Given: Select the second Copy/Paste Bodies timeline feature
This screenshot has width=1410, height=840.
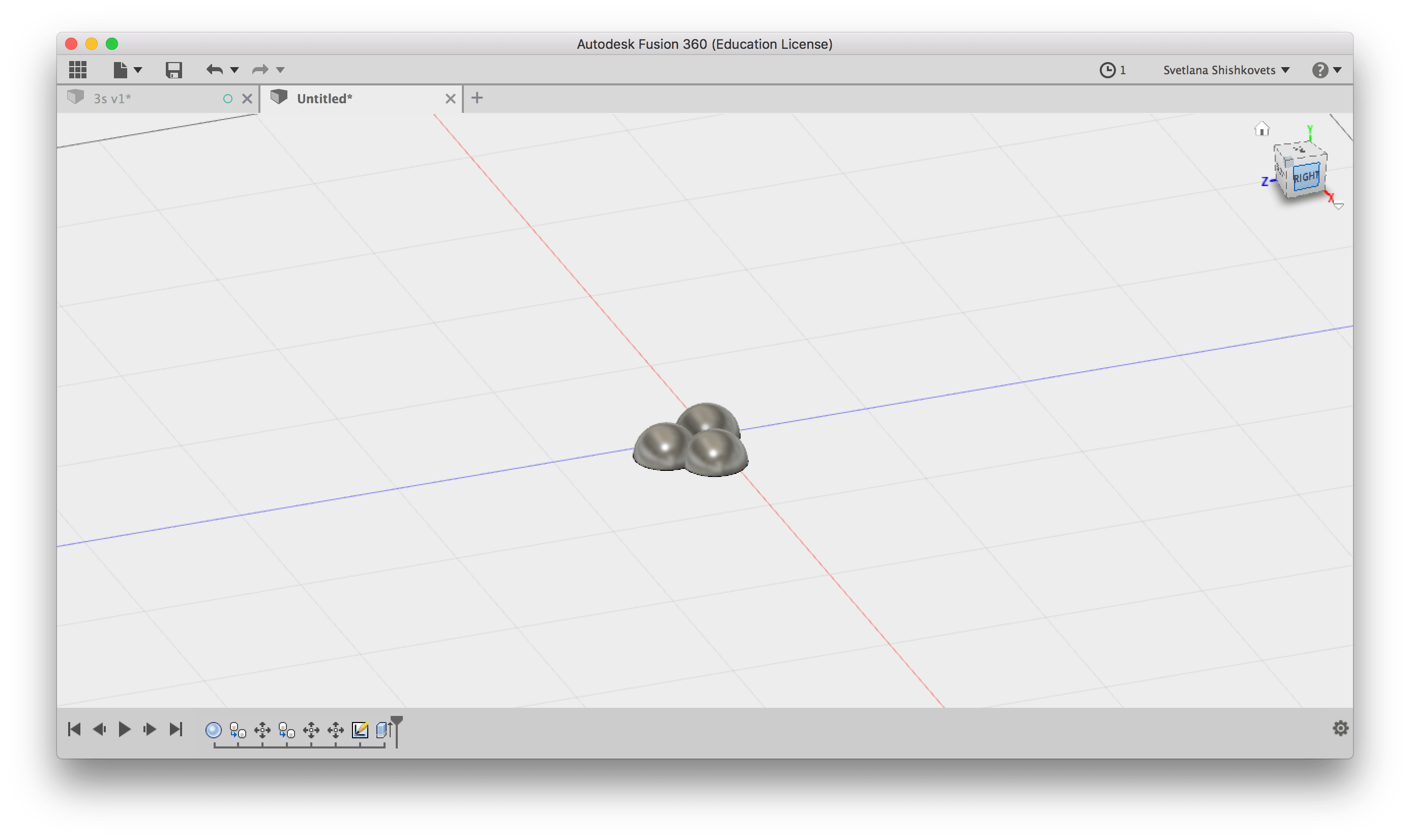Looking at the screenshot, I should 286,730.
